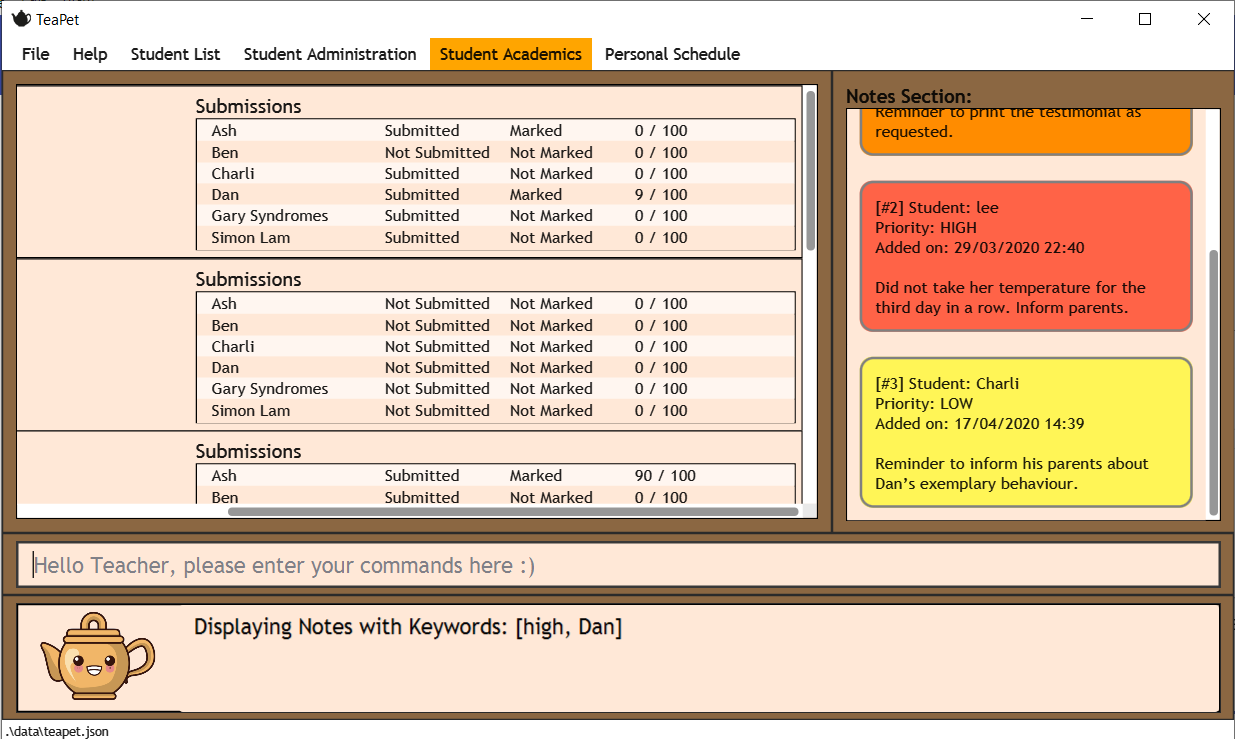This screenshot has width=1235, height=739.
Task: Click 'Priority: HIGH' text in red note
Action: pyautogui.click(x=926, y=228)
